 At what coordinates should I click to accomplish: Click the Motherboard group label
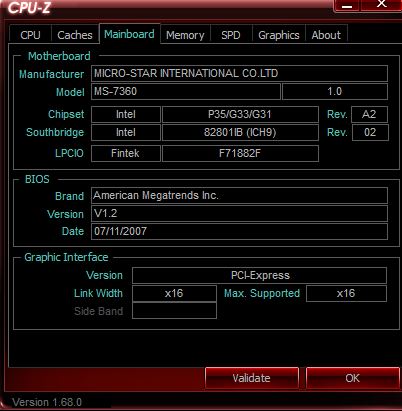point(59,56)
